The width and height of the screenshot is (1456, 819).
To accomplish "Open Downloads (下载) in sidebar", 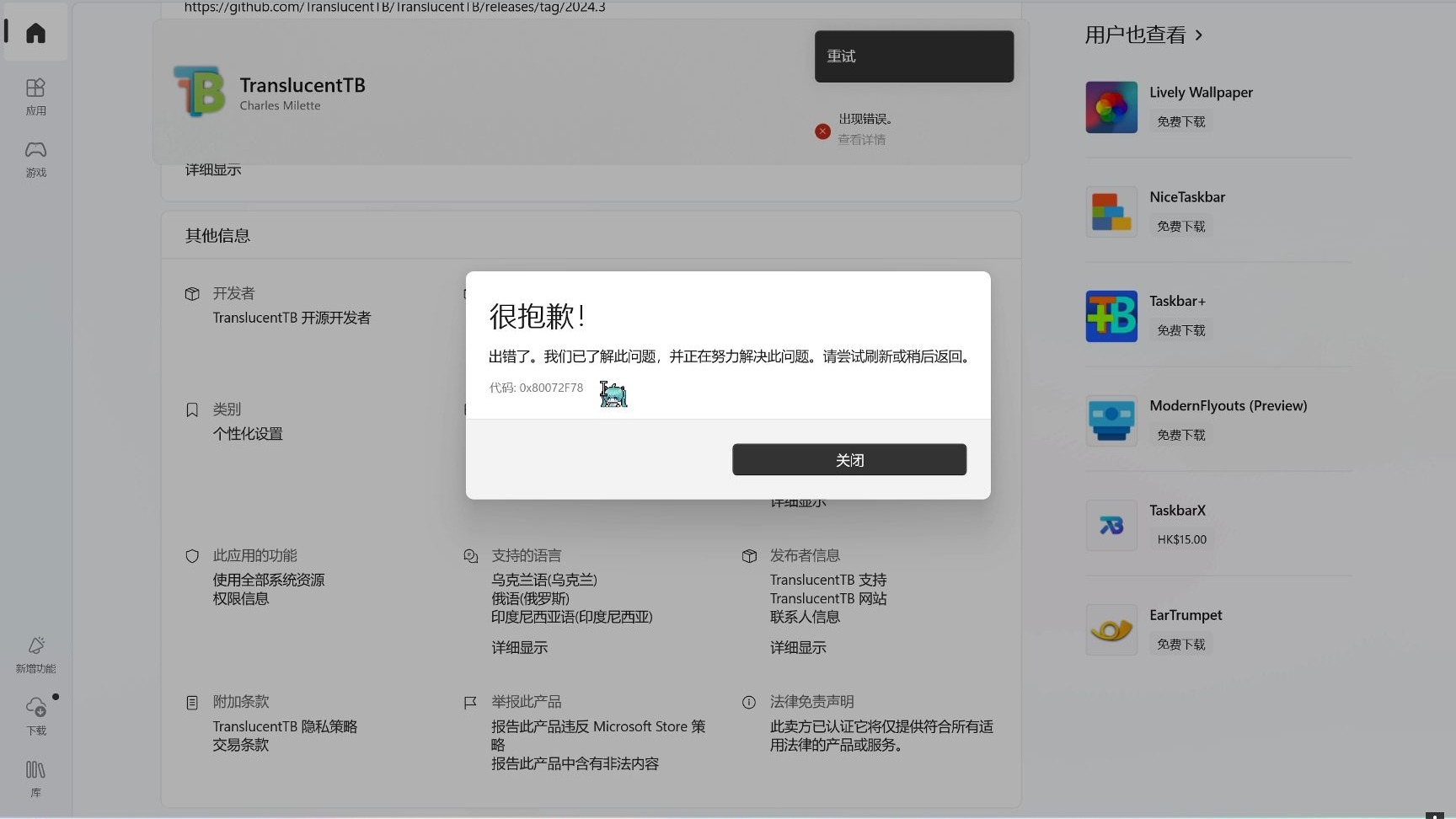I will click(x=35, y=716).
